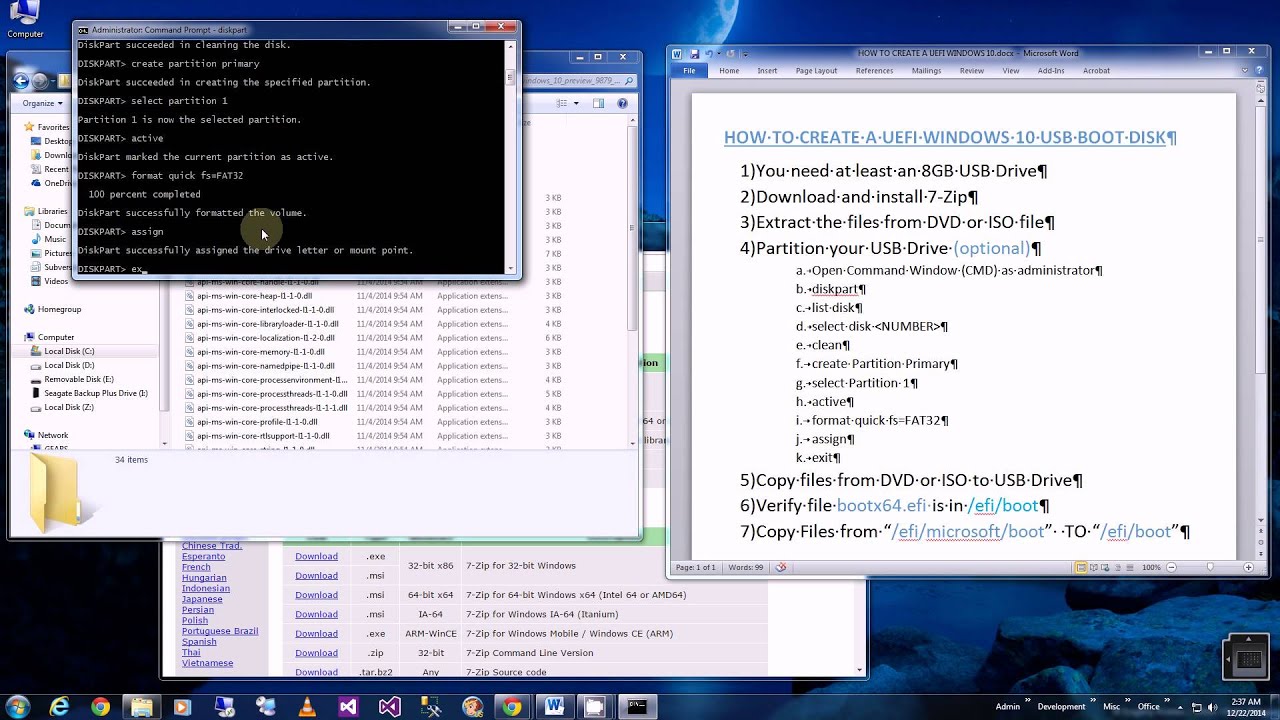Open the References ribbon tab

874,71
